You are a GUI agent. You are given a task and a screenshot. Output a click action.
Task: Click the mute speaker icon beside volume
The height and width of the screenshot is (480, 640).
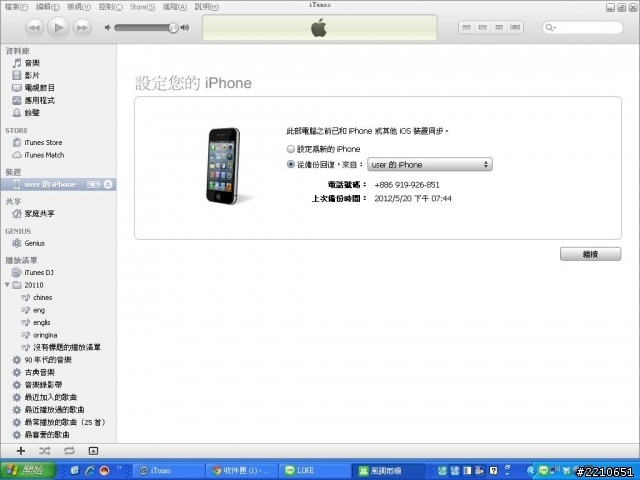pos(108,27)
